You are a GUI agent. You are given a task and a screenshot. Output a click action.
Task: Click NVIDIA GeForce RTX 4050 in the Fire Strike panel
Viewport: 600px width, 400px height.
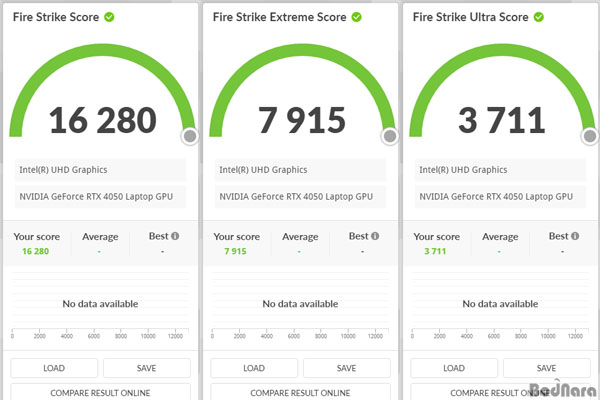point(100,197)
